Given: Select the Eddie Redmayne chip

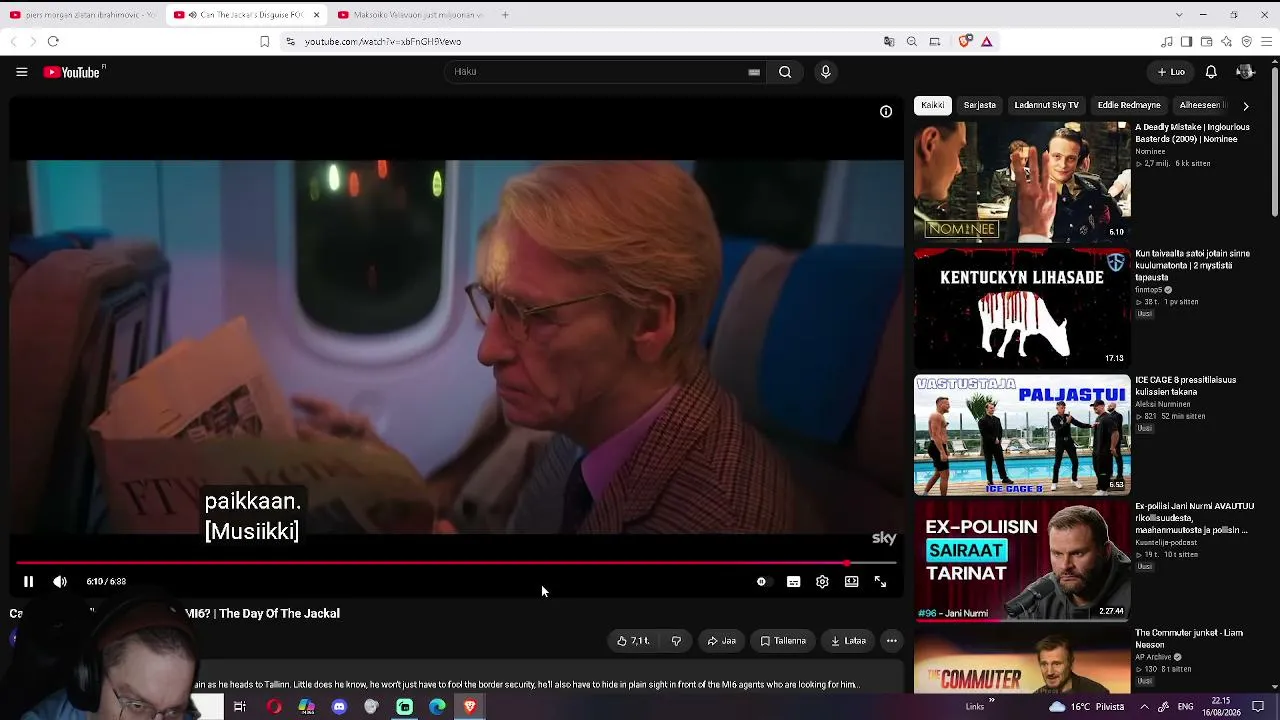Looking at the screenshot, I should pos(1129,105).
